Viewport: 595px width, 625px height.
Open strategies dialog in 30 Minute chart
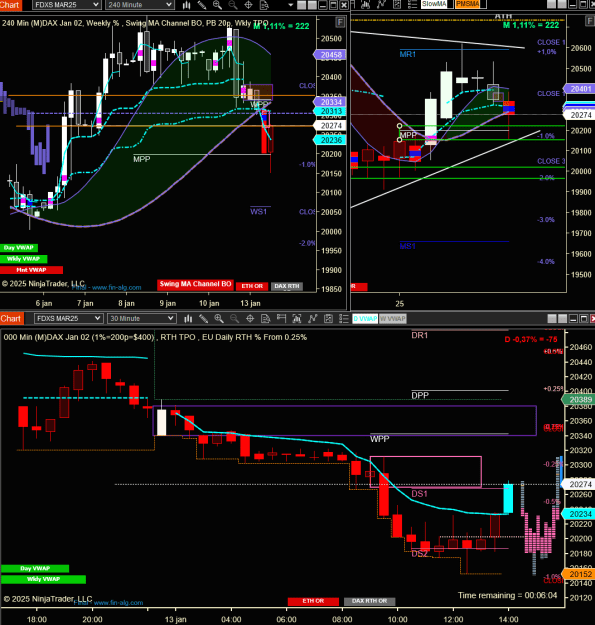point(312,318)
